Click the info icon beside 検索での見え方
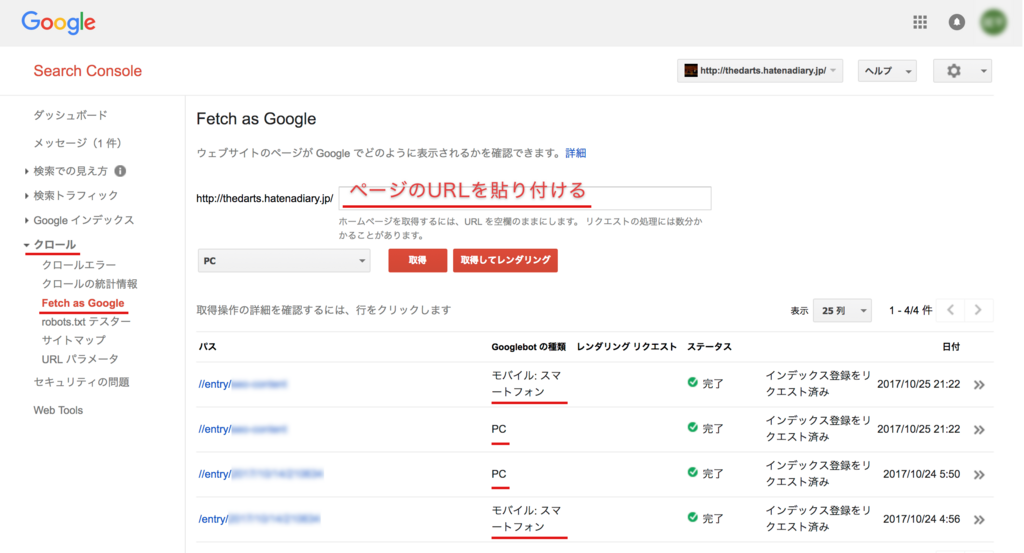This screenshot has width=1024, height=553. click(120, 171)
